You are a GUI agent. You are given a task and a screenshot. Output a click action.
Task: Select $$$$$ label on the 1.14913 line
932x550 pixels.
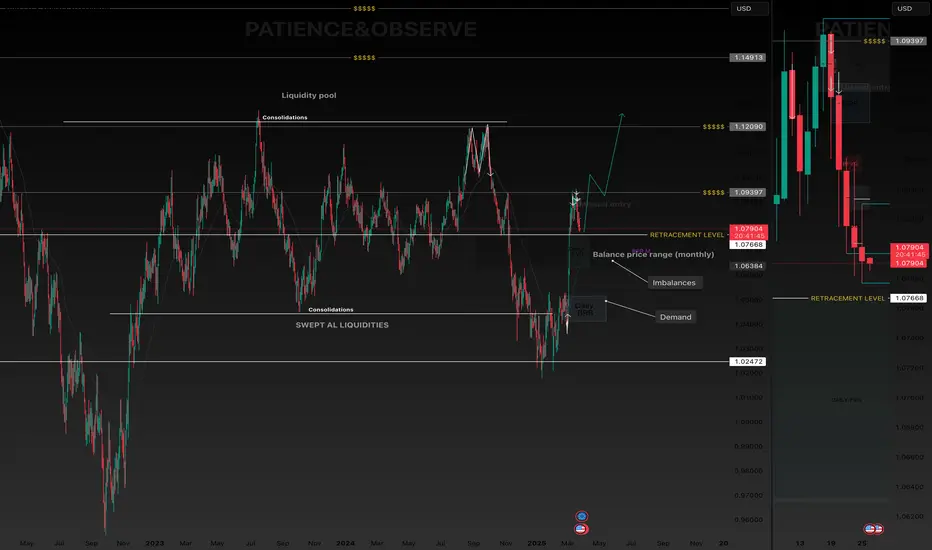click(x=364, y=58)
